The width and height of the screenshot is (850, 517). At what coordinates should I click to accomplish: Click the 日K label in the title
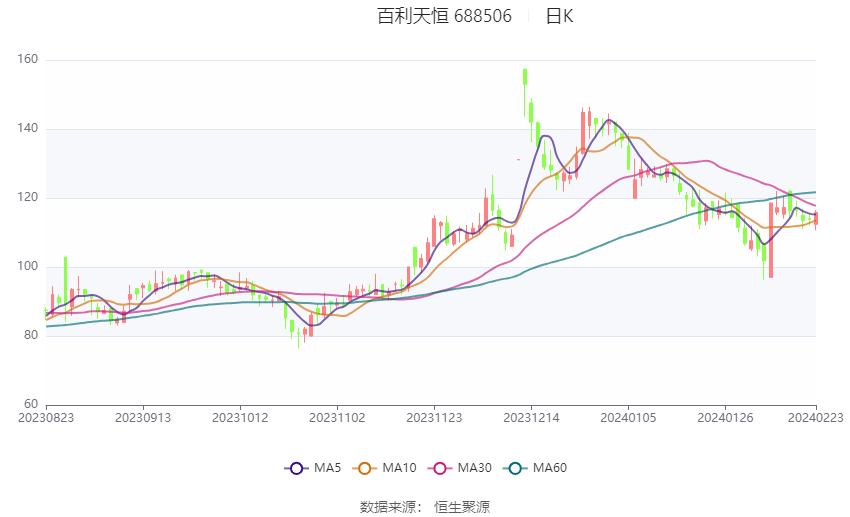(559, 16)
